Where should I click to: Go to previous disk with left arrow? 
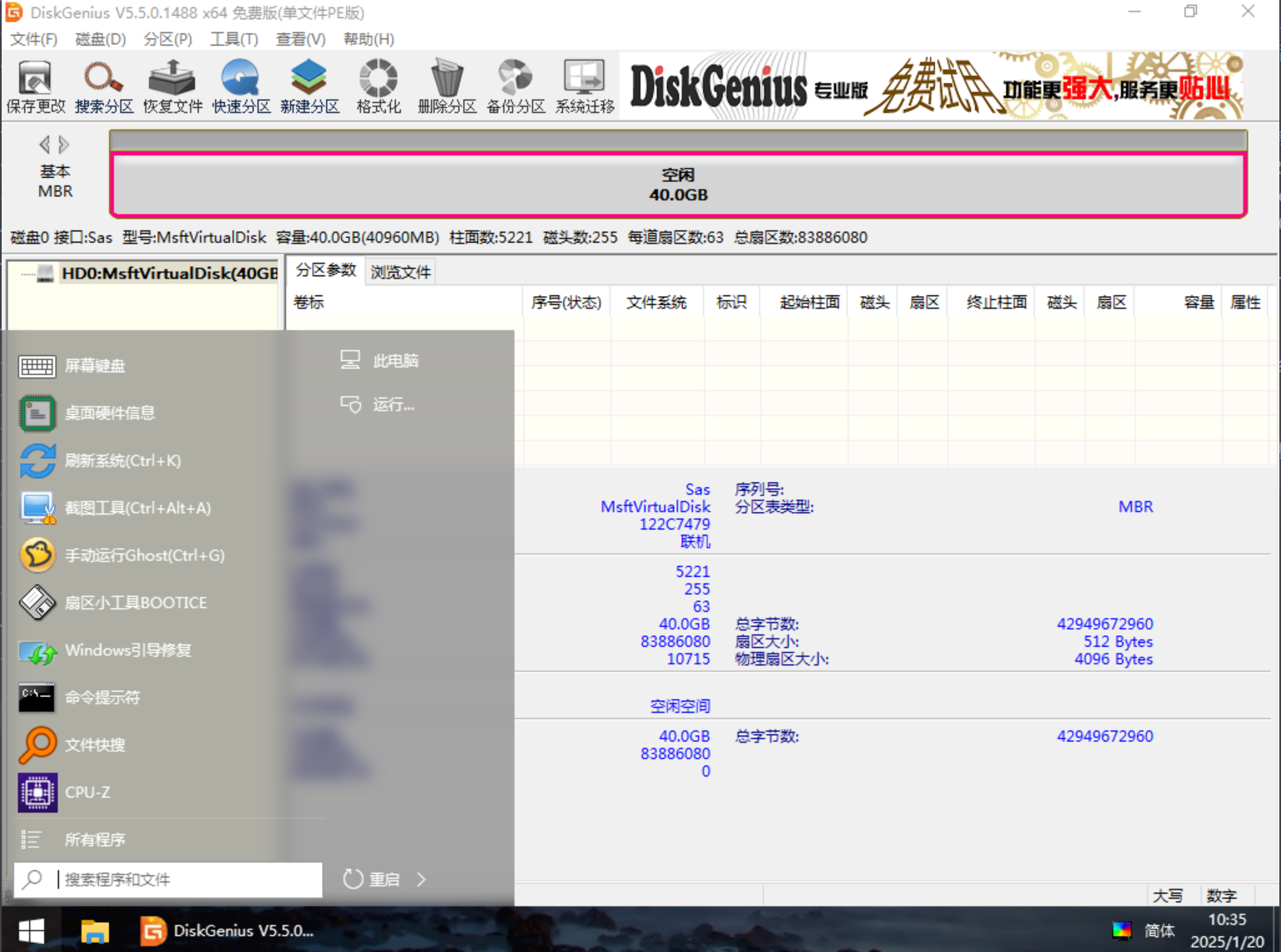(45, 145)
